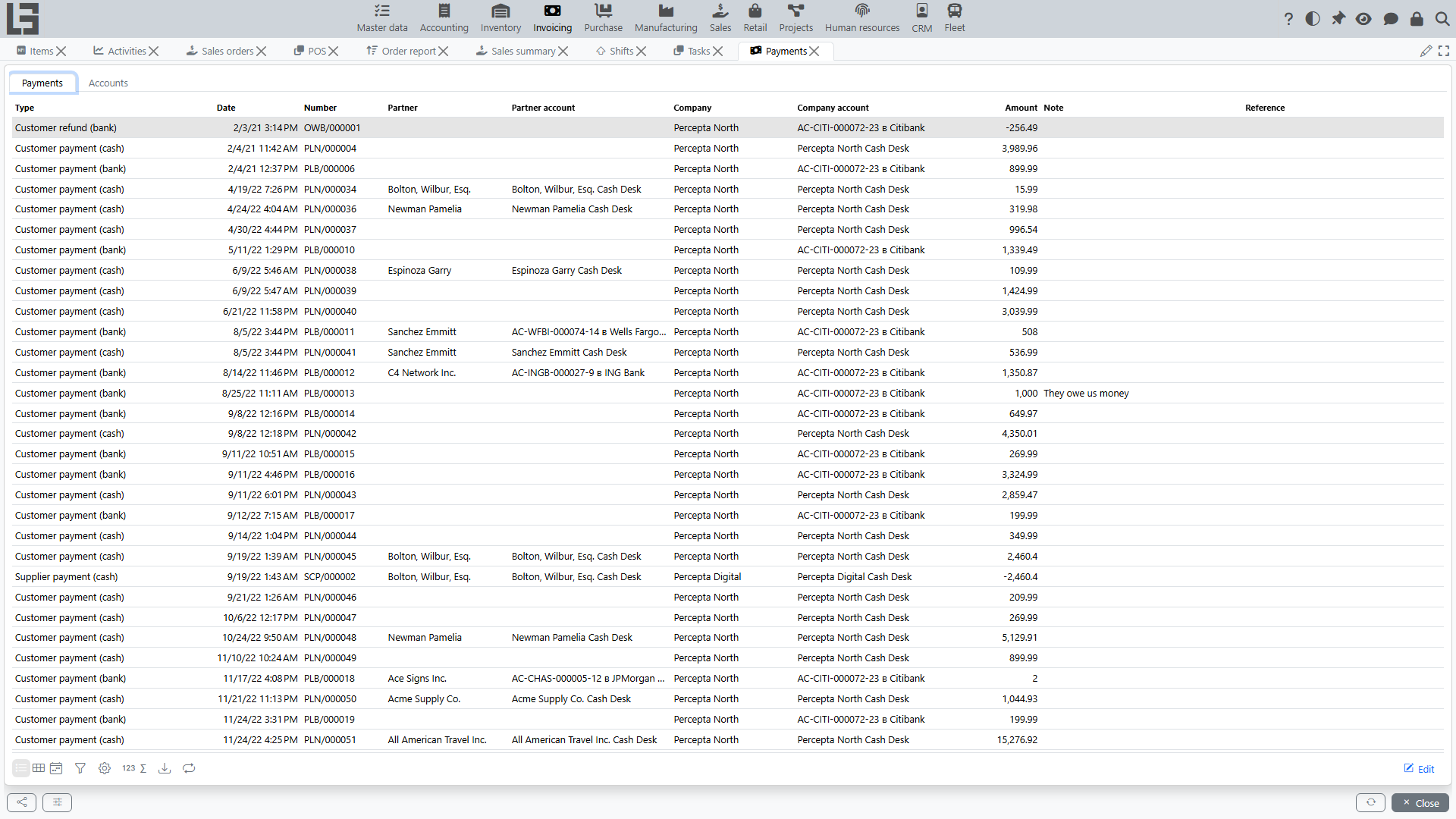
Task: Open the chat messages icon
Action: tap(1391, 19)
